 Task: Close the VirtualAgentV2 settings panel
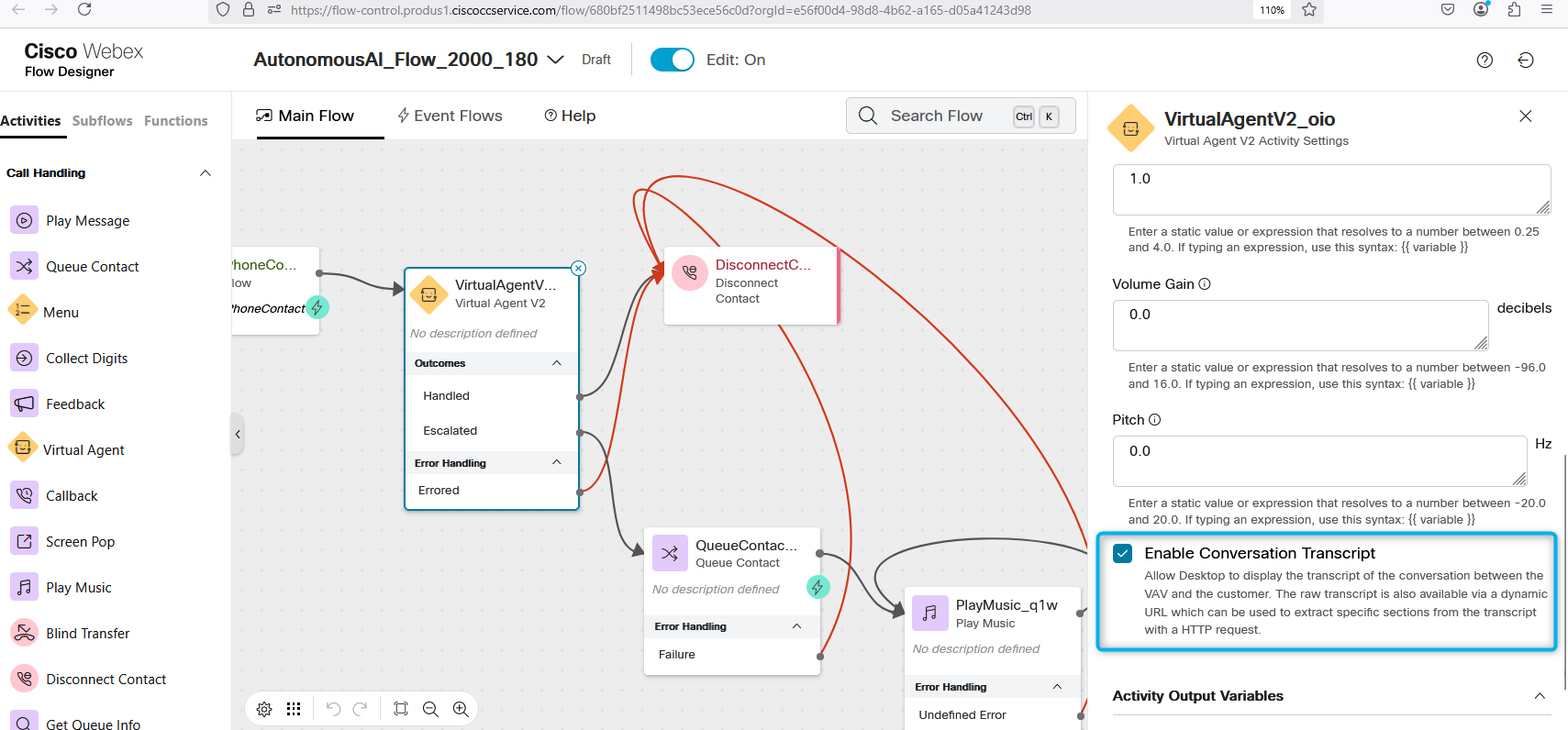(x=1525, y=116)
